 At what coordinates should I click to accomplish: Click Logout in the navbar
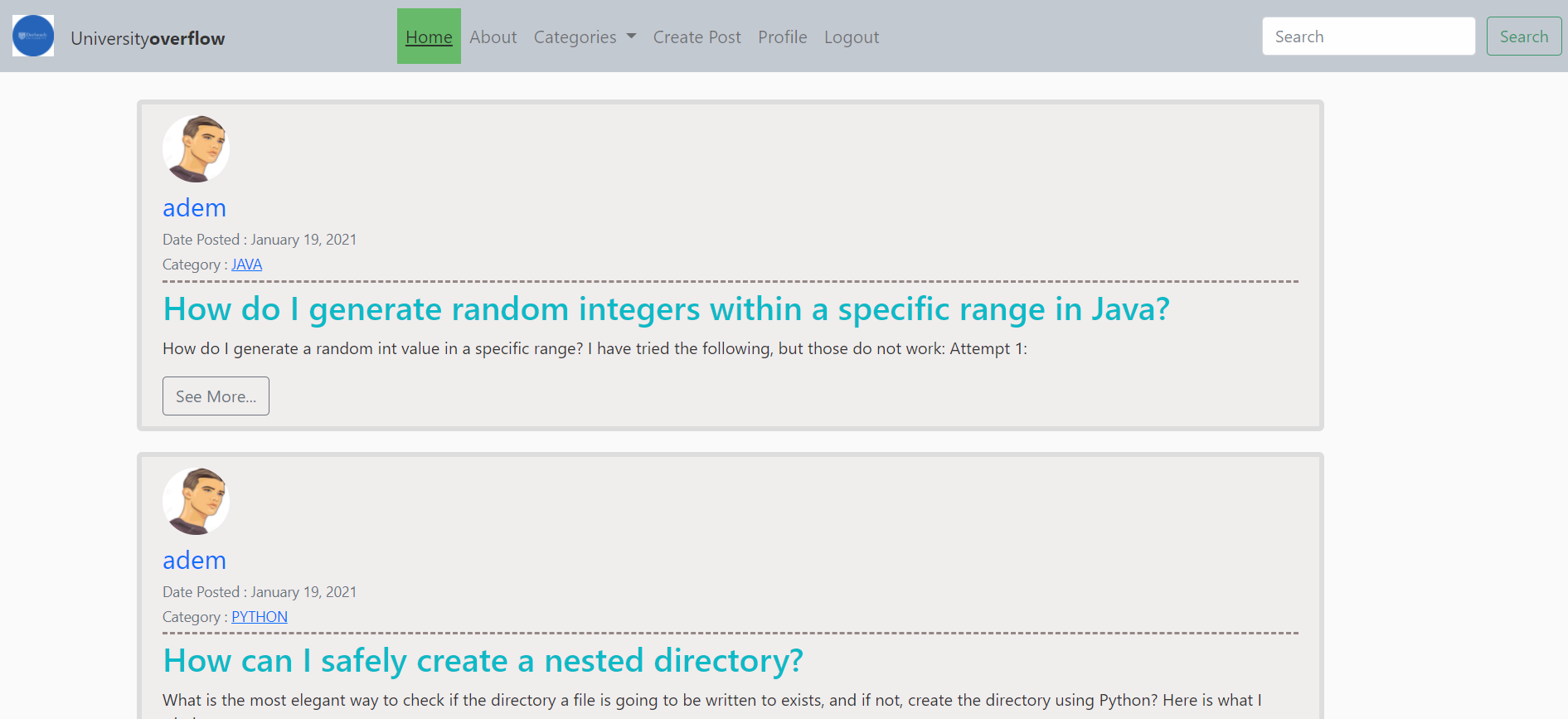(852, 36)
